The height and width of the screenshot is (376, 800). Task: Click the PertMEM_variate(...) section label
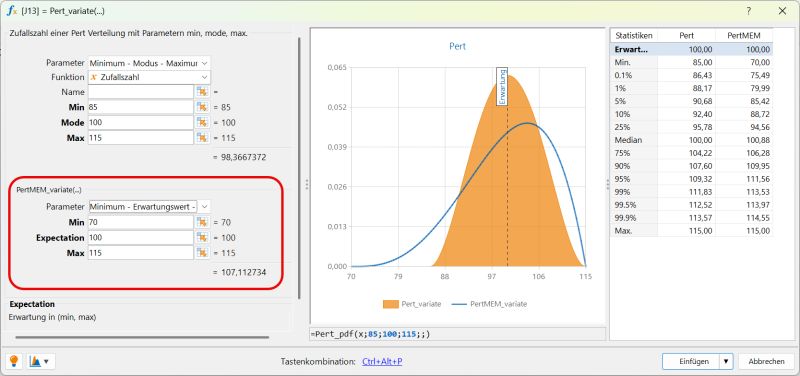click(49, 189)
